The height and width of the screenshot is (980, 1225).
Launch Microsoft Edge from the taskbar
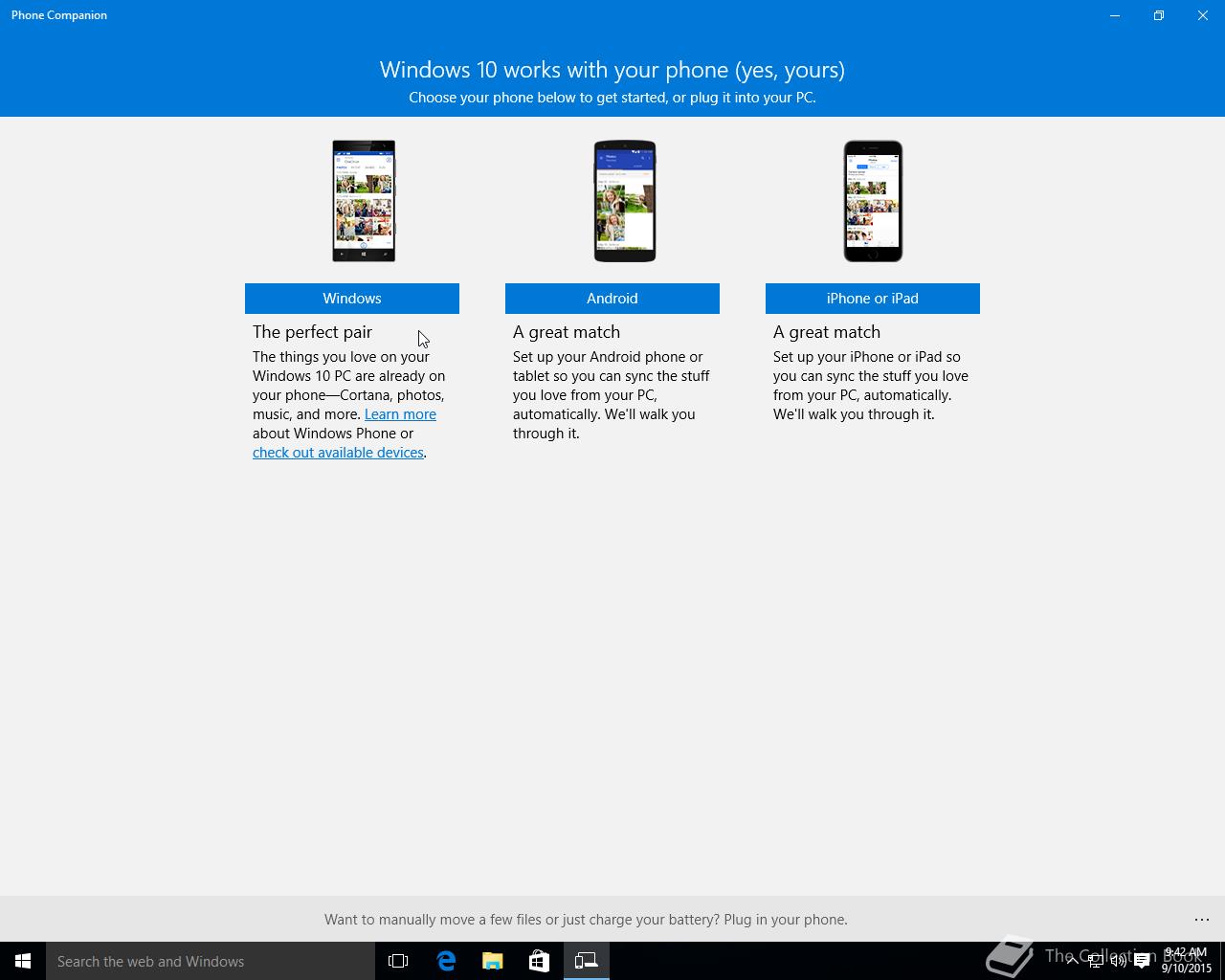point(446,961)
